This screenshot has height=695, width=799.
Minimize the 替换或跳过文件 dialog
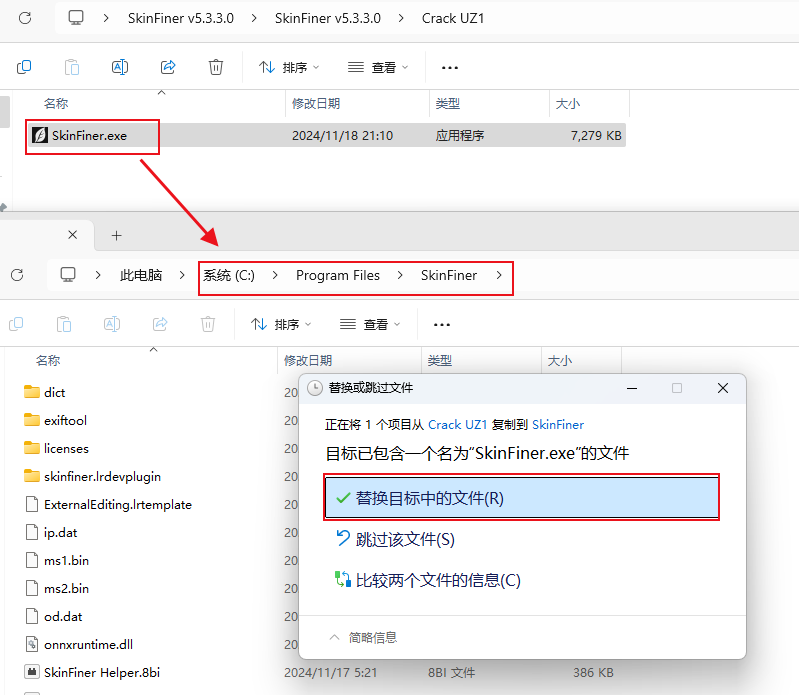click(632, 388)
